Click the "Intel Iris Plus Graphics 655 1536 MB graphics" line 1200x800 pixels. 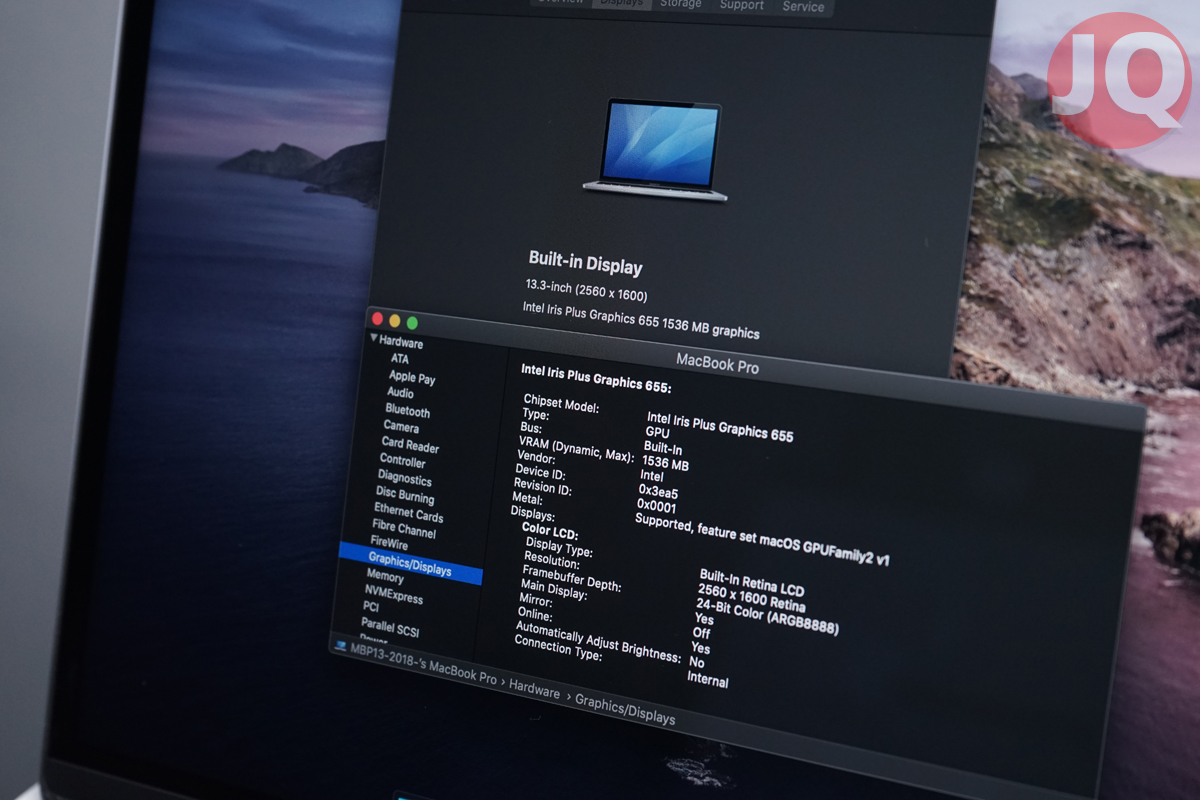641,319
